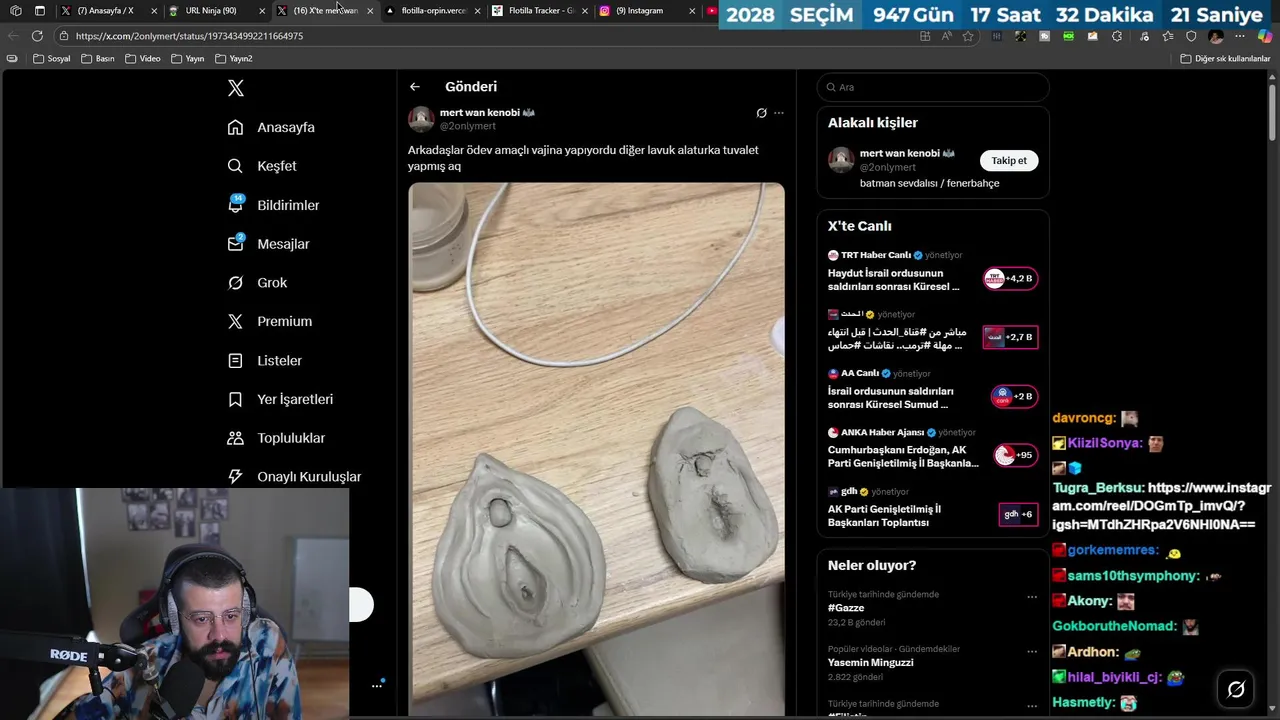Open Grok from sidebar
1280x720 pixels.
pos(257,283)
